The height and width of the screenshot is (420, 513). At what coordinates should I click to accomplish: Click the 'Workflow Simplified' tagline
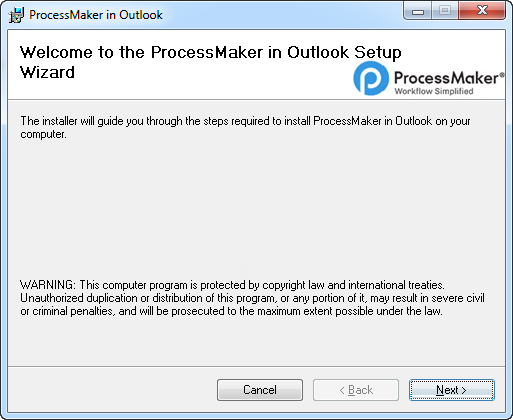434,91
